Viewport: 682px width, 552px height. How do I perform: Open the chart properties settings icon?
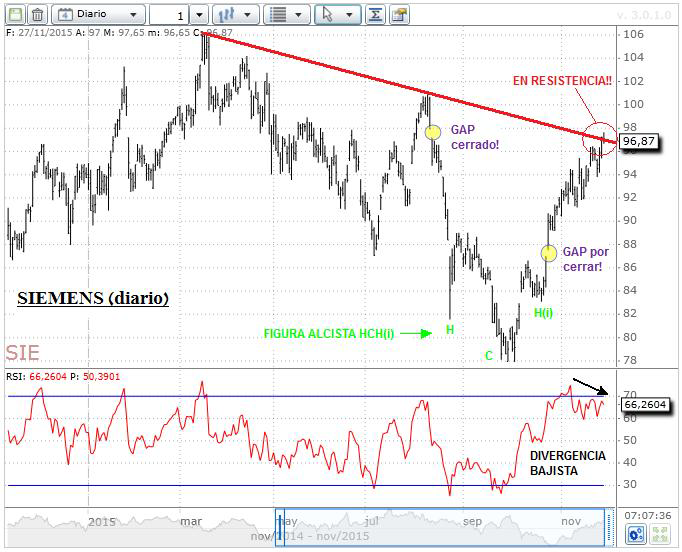tap(399, 15)
